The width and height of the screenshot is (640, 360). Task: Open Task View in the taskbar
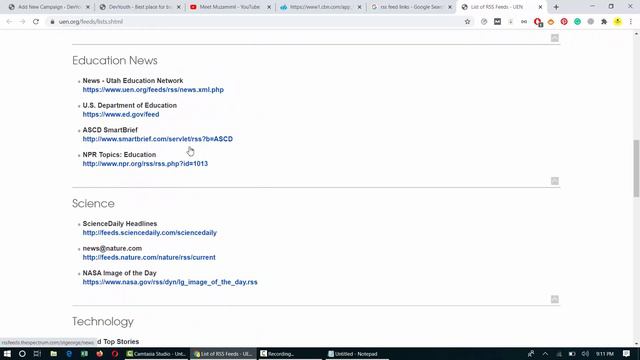click(x=38, y=354)
